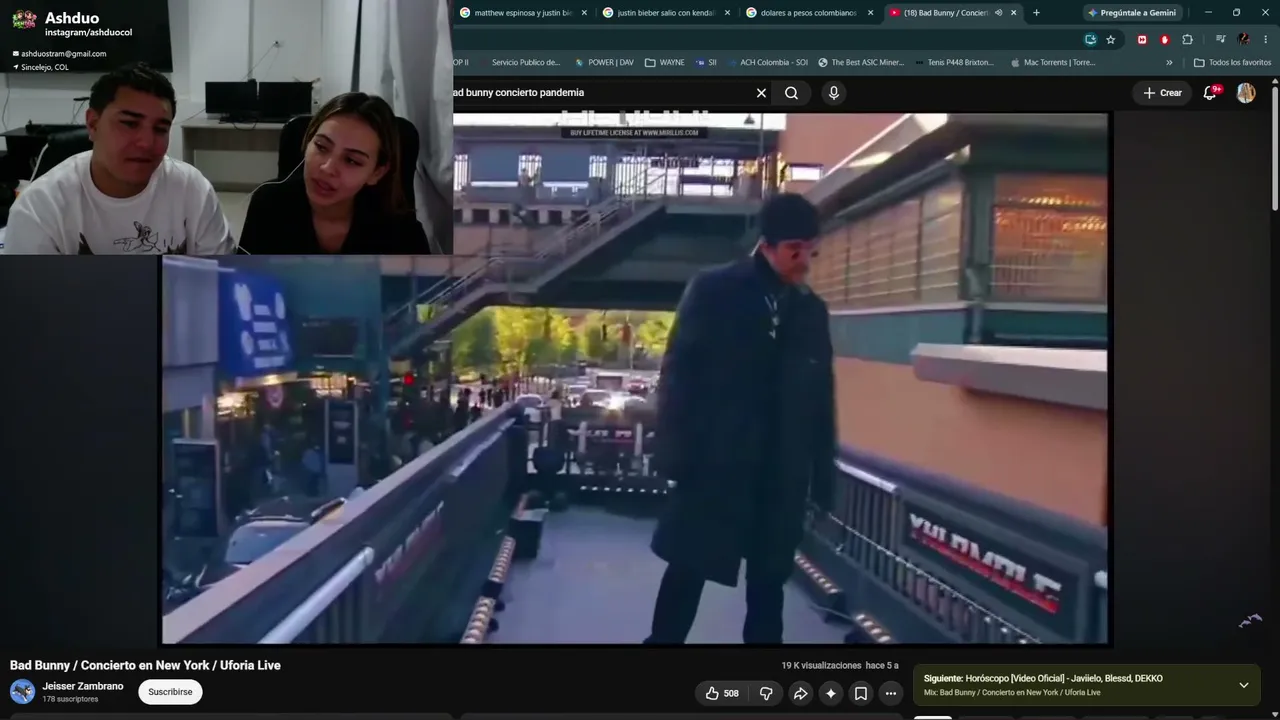The image size is (1280, 720).
Task: Start voice search with the microphone
Action: pos(834,93)
